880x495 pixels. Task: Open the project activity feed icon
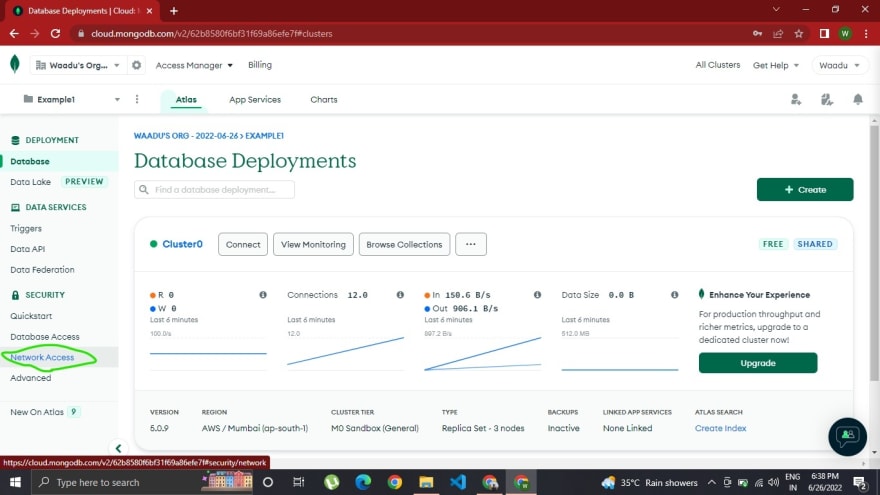pyautogui.click(x=827, y=99)
